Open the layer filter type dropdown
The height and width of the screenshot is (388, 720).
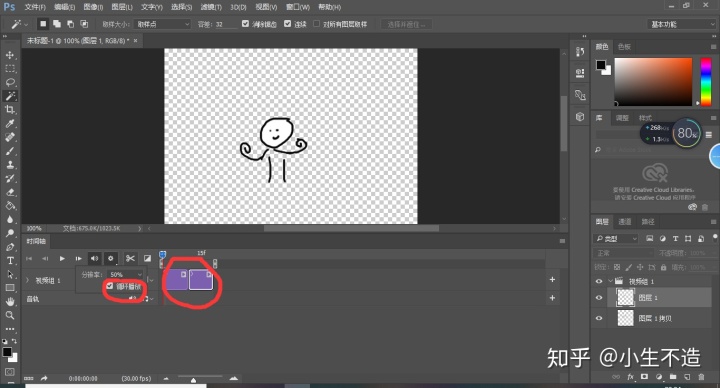coord(616,238)
